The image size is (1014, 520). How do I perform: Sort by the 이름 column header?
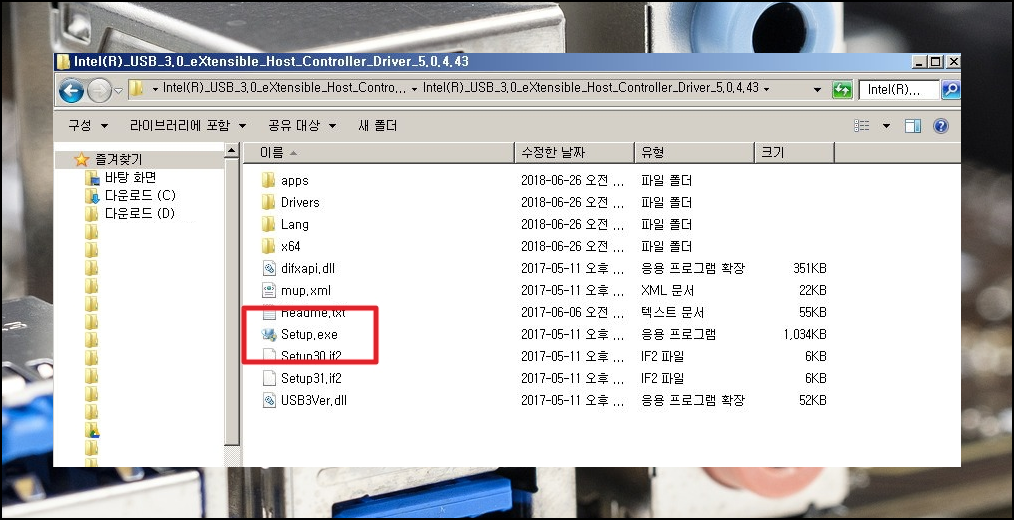pos(378,153)
